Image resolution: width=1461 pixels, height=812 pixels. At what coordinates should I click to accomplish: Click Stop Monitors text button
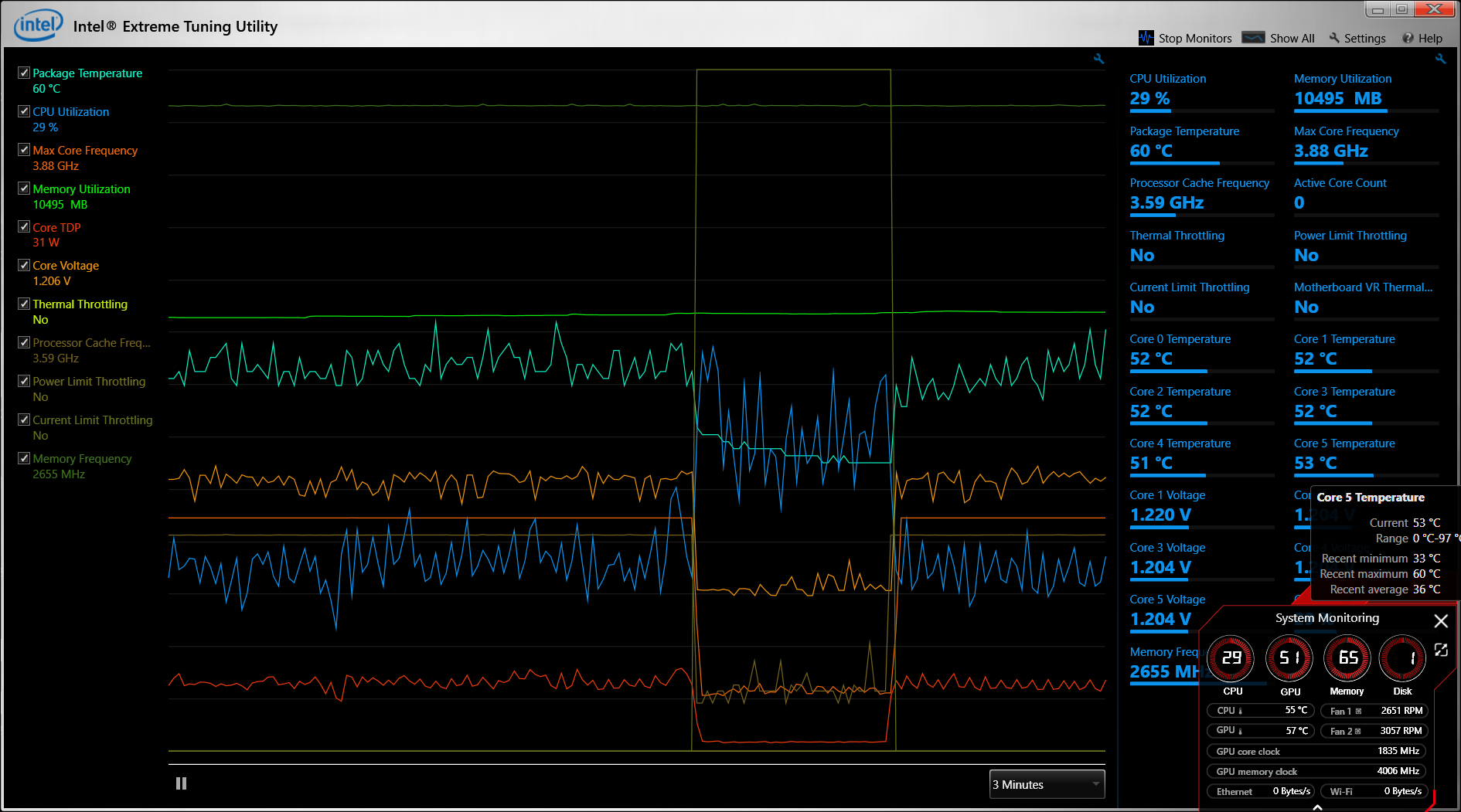tap(1195, 38)
